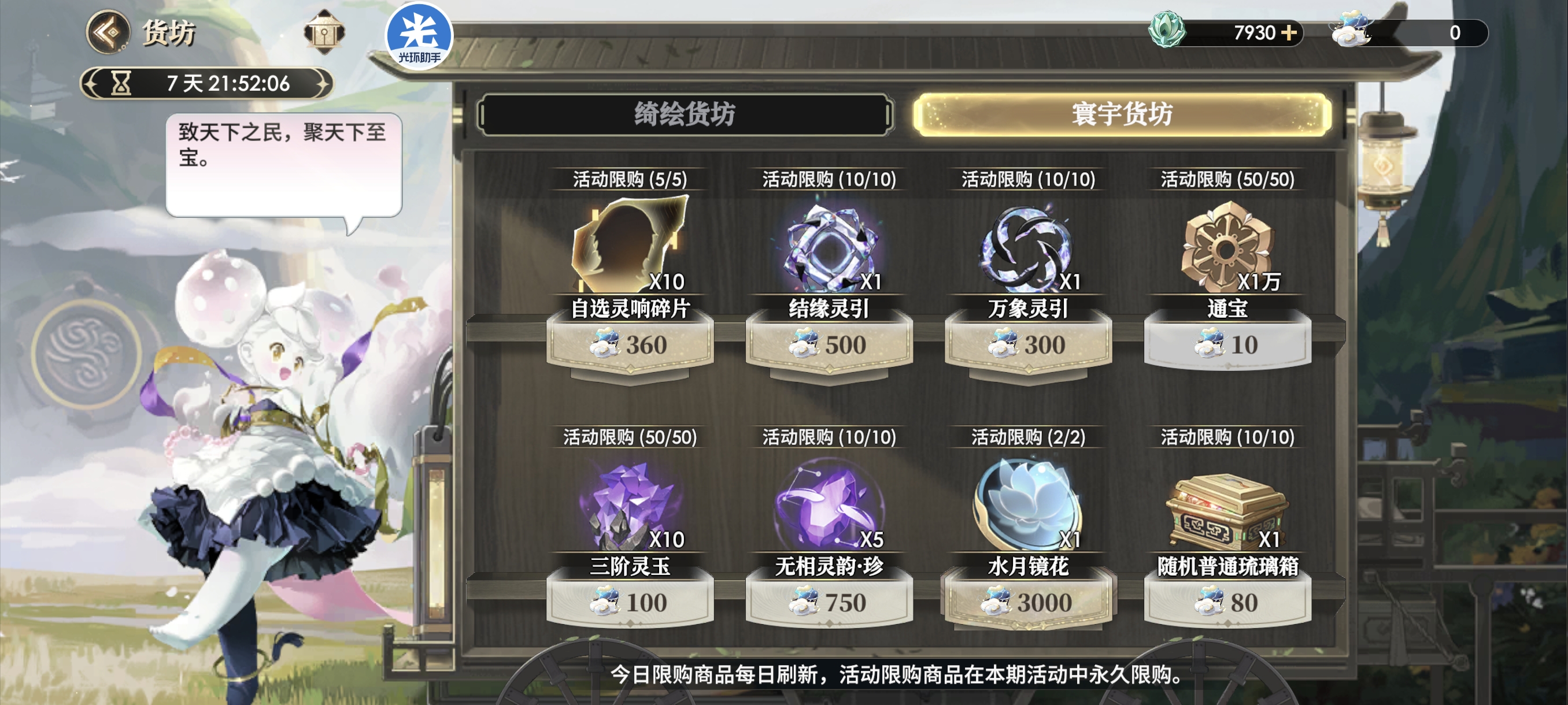Viewport: 1568px width, 705px height.
Task: Select the 结缘灵引 crystal ring icon
Action: [x=829, y=247]
